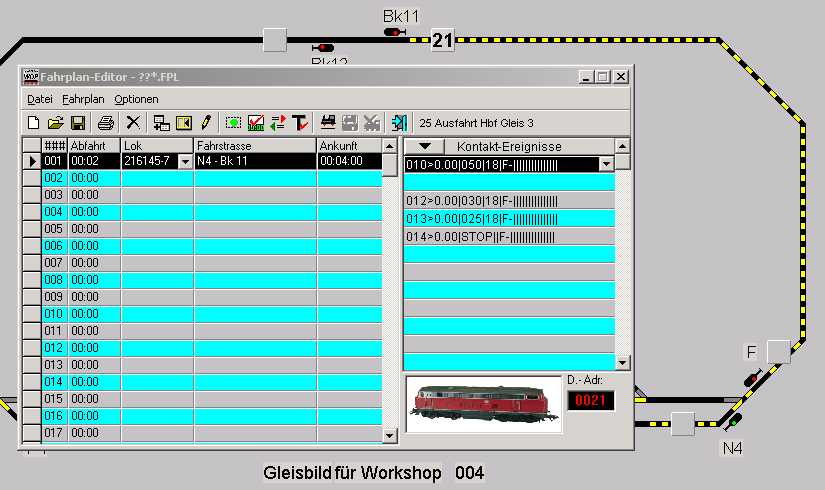Screen dimensions: 825x490
Task: Click the block number 21 on track
Action: 442,40
